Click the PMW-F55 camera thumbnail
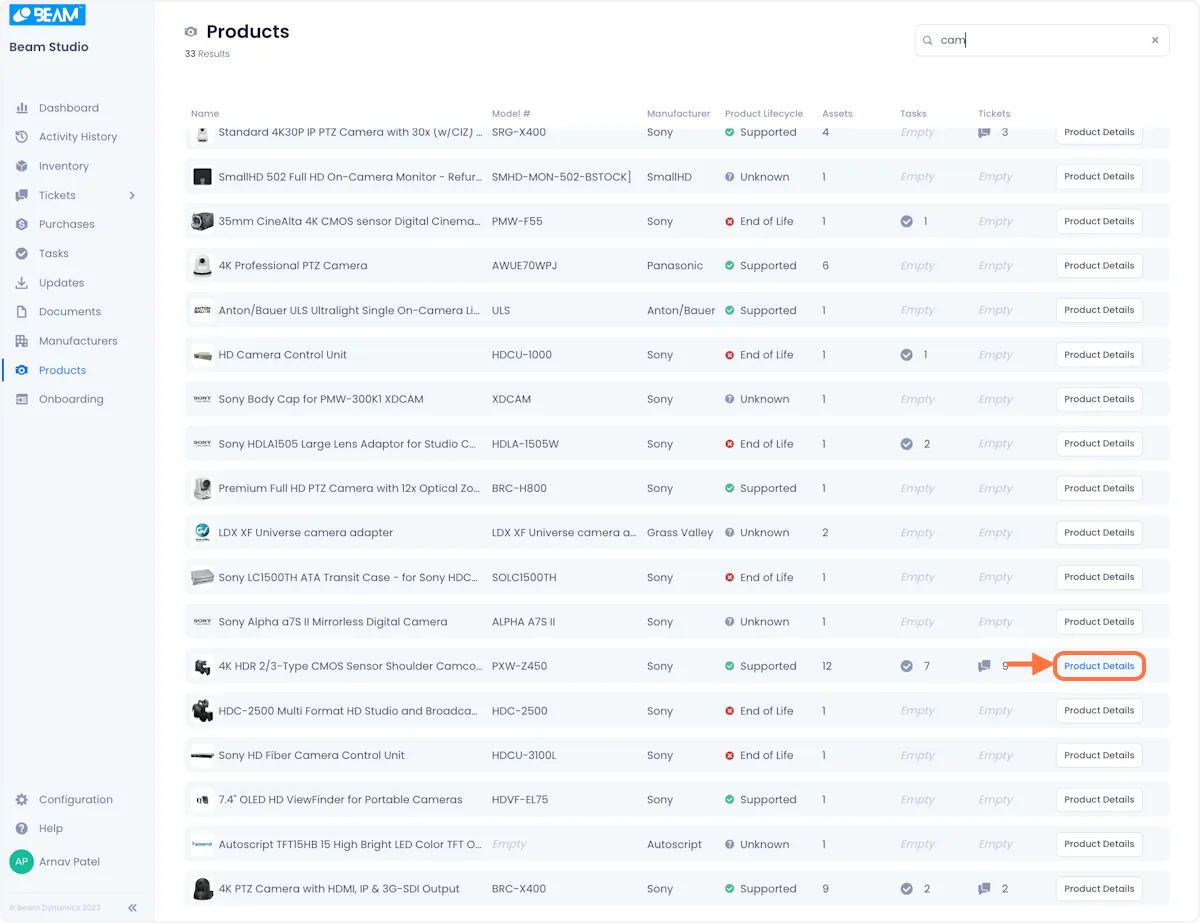Viewport: 1200px width, 923px height. (202, 222)
